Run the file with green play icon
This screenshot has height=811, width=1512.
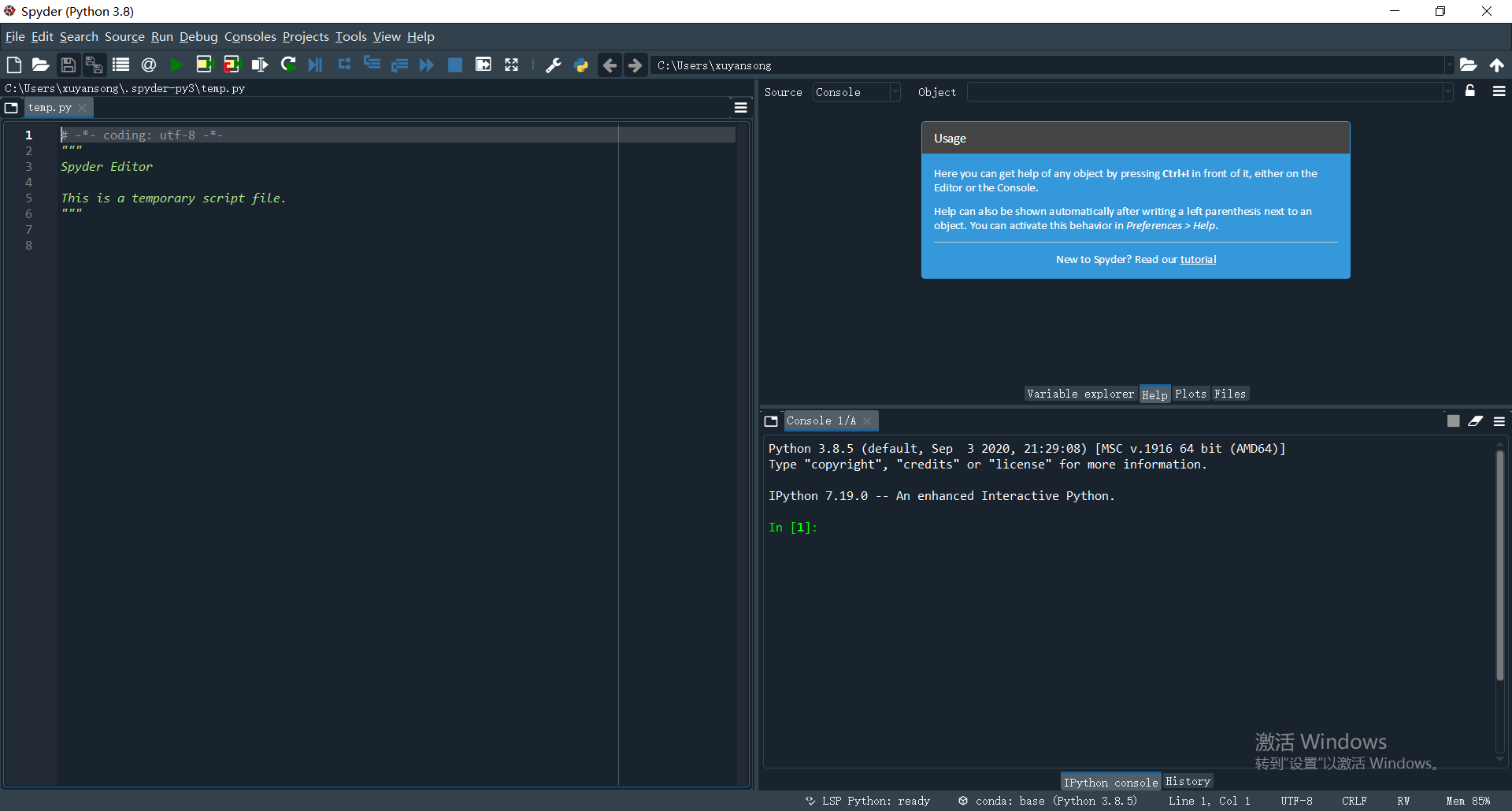coord(176,65)
